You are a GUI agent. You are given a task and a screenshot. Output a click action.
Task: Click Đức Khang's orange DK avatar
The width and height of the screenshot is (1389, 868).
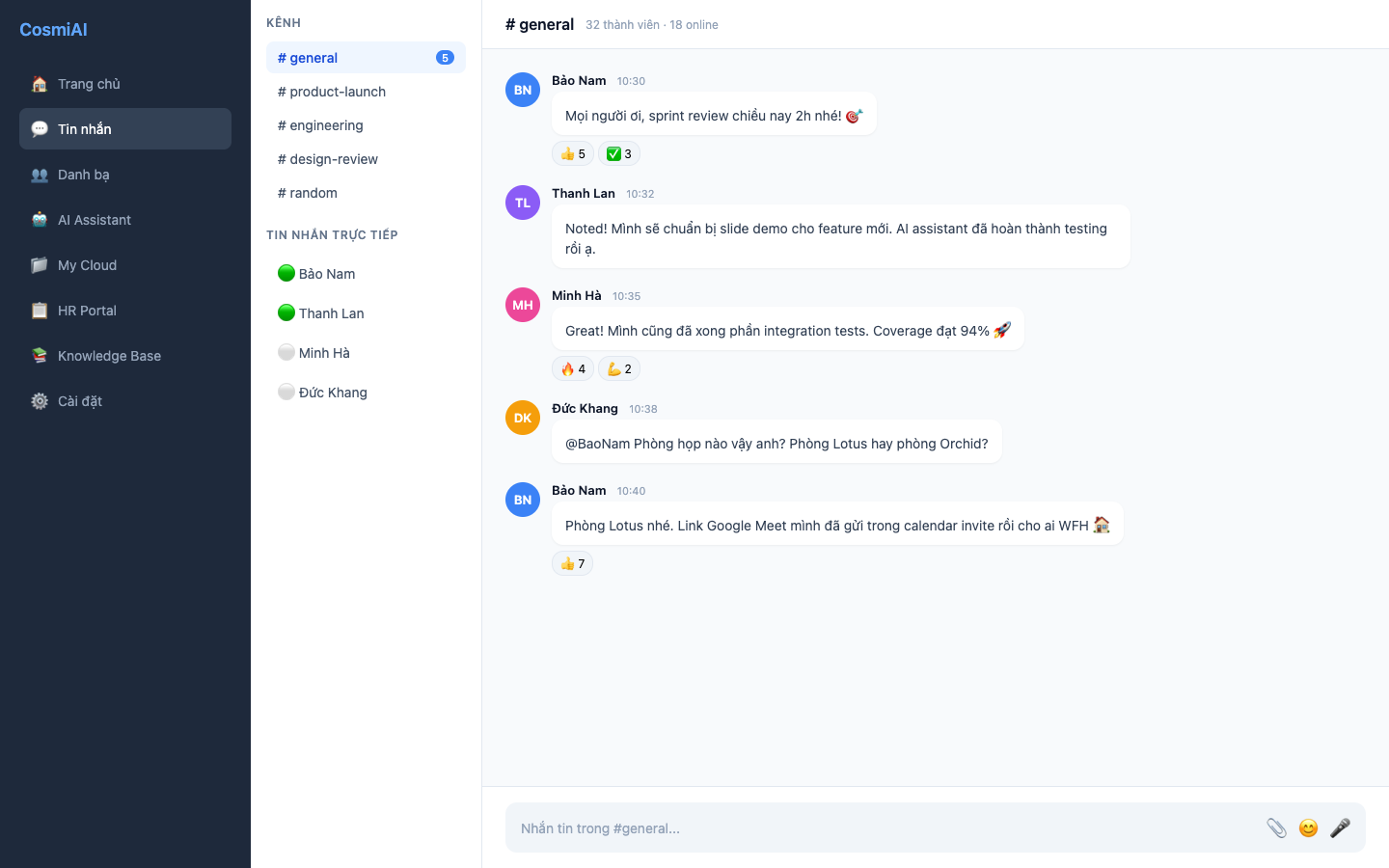522,418
